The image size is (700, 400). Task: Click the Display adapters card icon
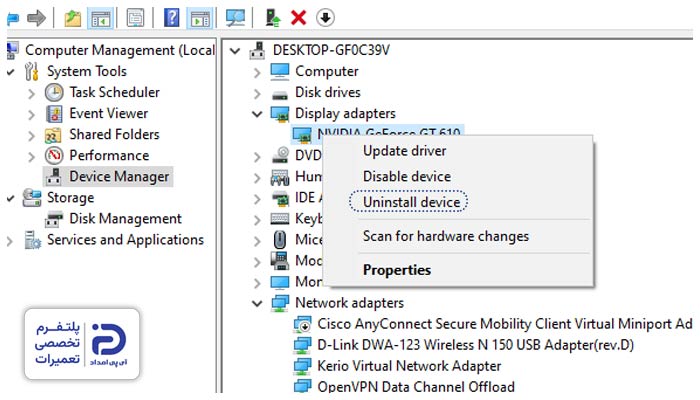[280, 114]
